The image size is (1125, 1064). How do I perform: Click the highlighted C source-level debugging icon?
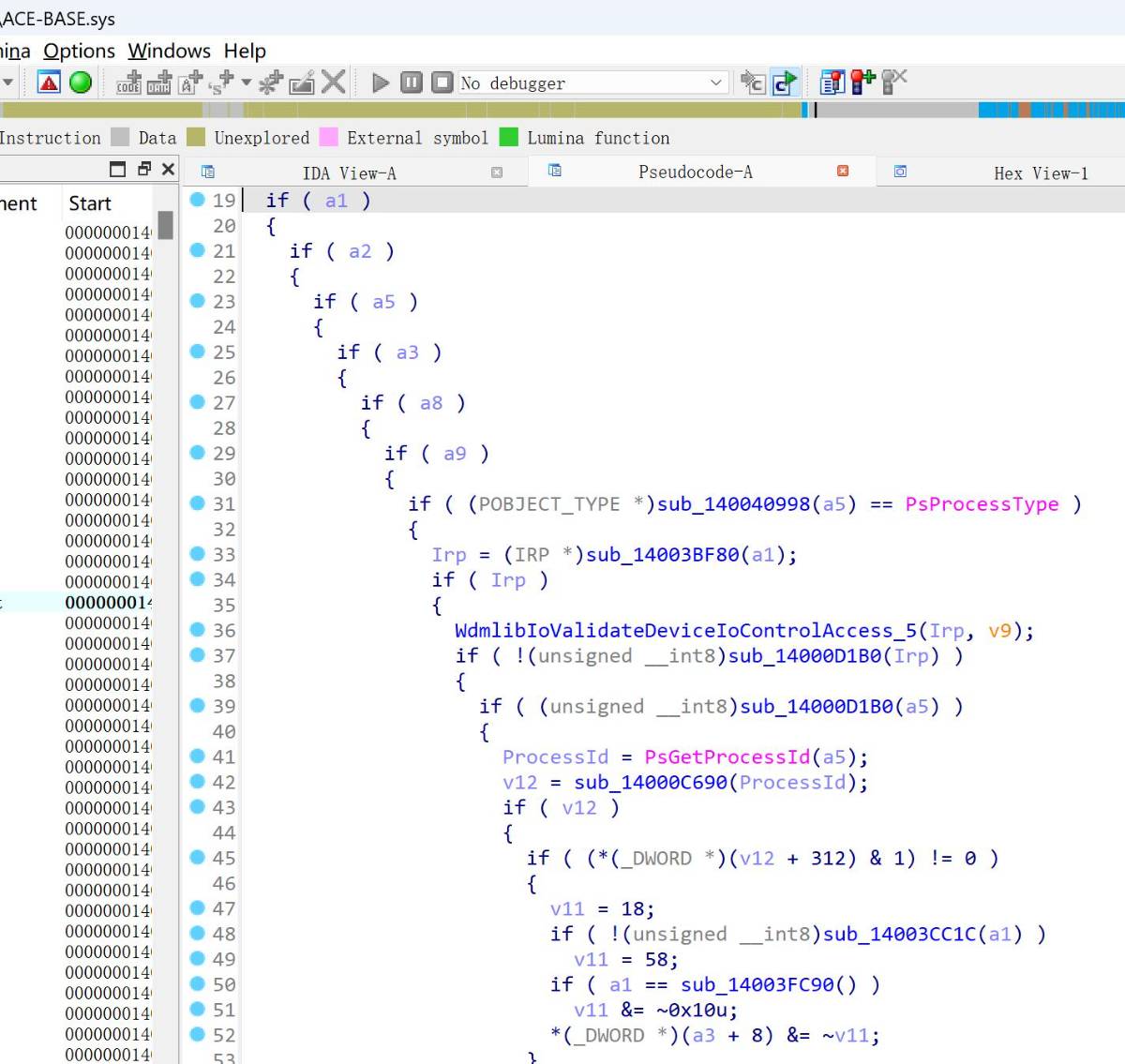[x=785, y=82]
